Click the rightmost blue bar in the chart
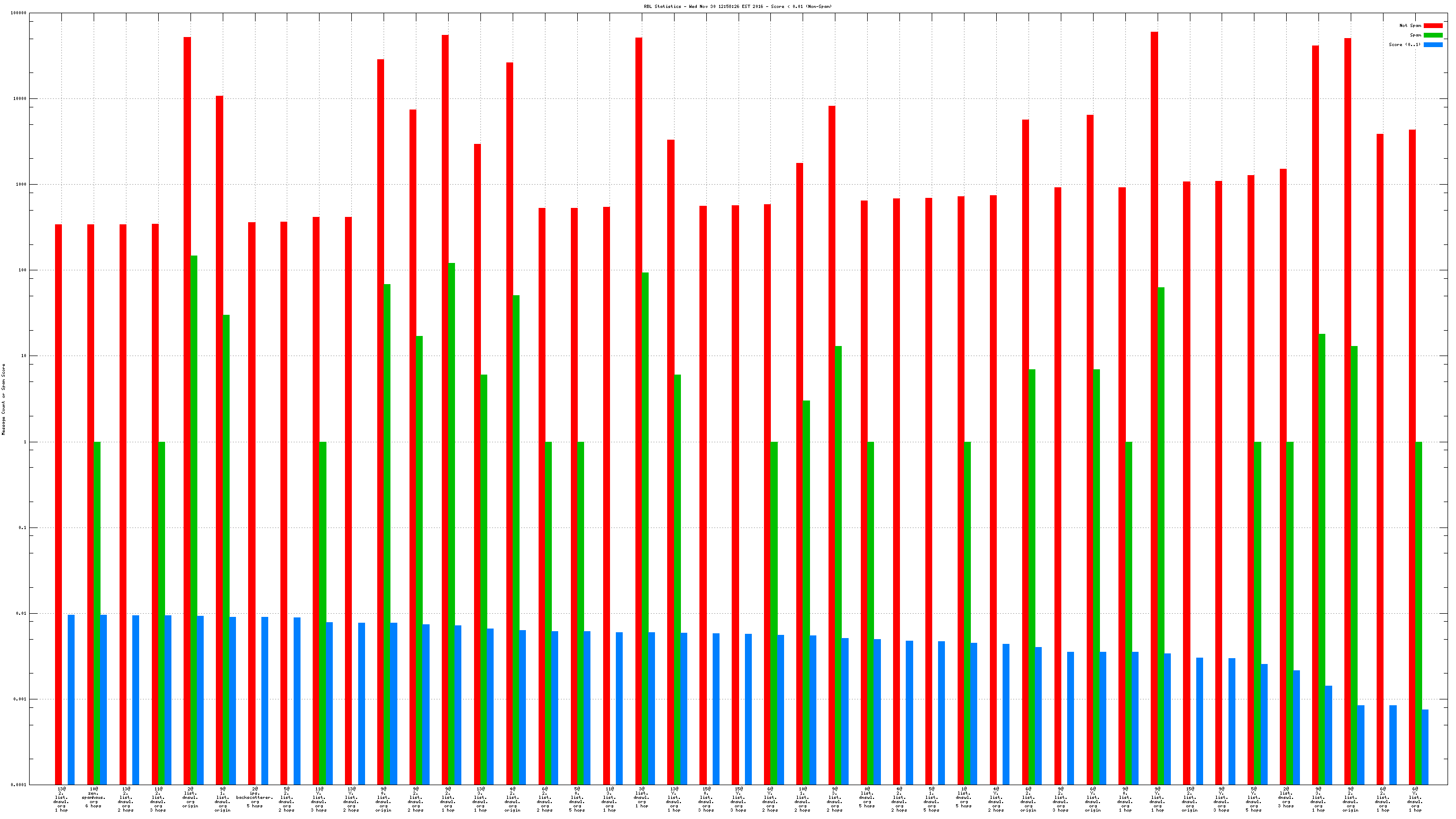 1425,746
